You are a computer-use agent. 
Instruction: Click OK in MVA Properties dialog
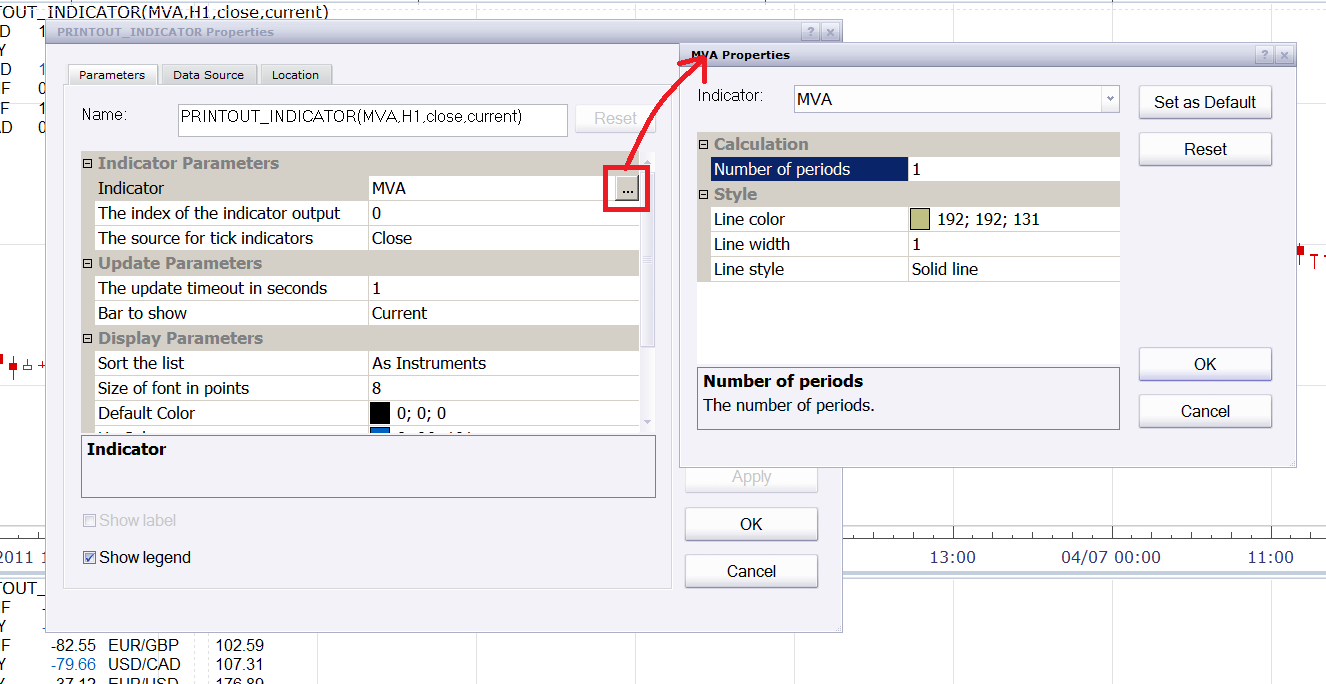(x=1205, y=364)
